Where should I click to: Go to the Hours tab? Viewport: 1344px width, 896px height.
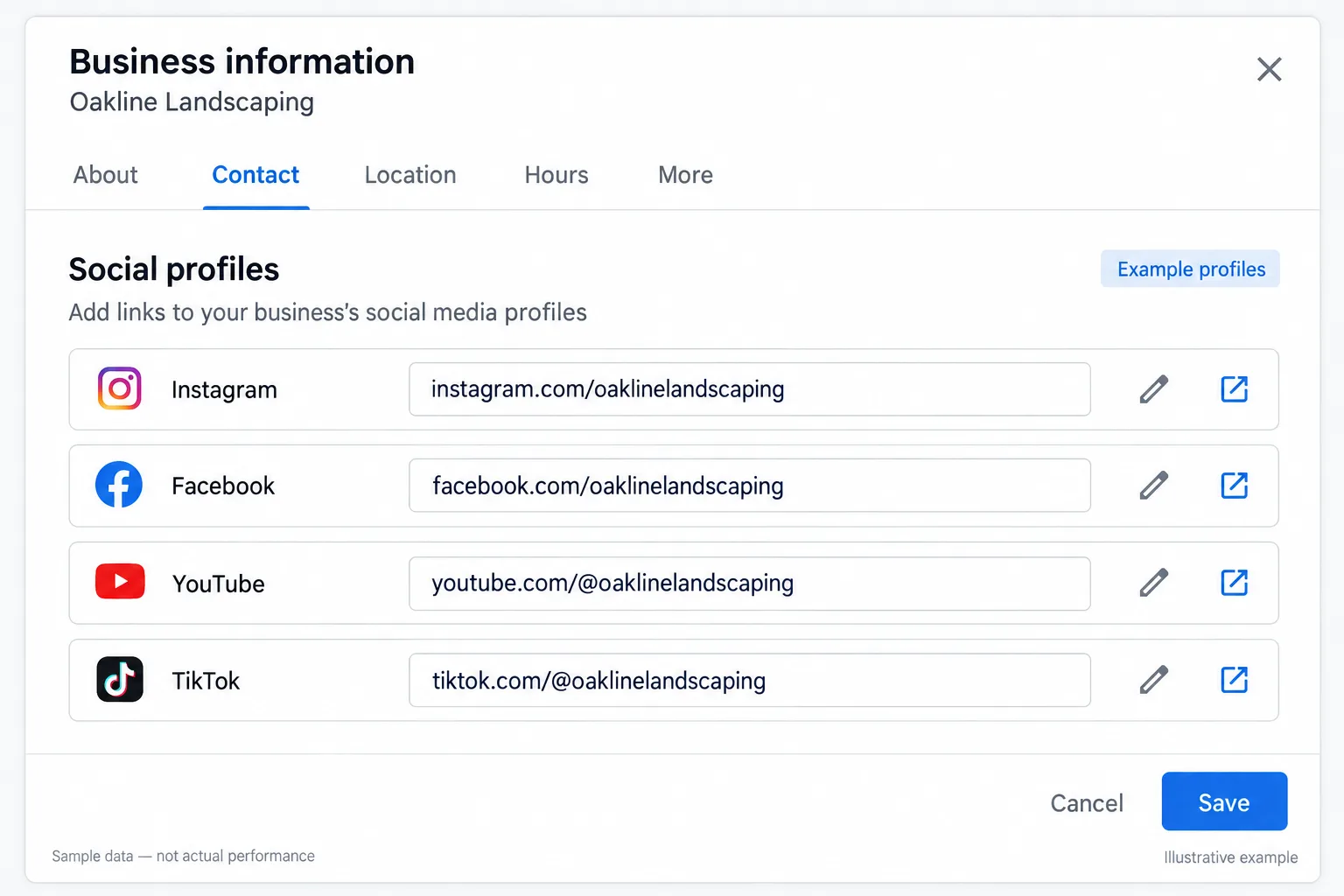[x=556, y=175]
